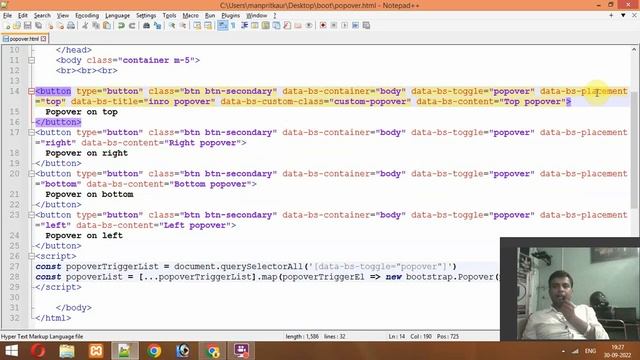Image resolution: width=640 pixels, height=360 pixels.
Task: Open the Settings menu
Action: (x=146, y=16)
